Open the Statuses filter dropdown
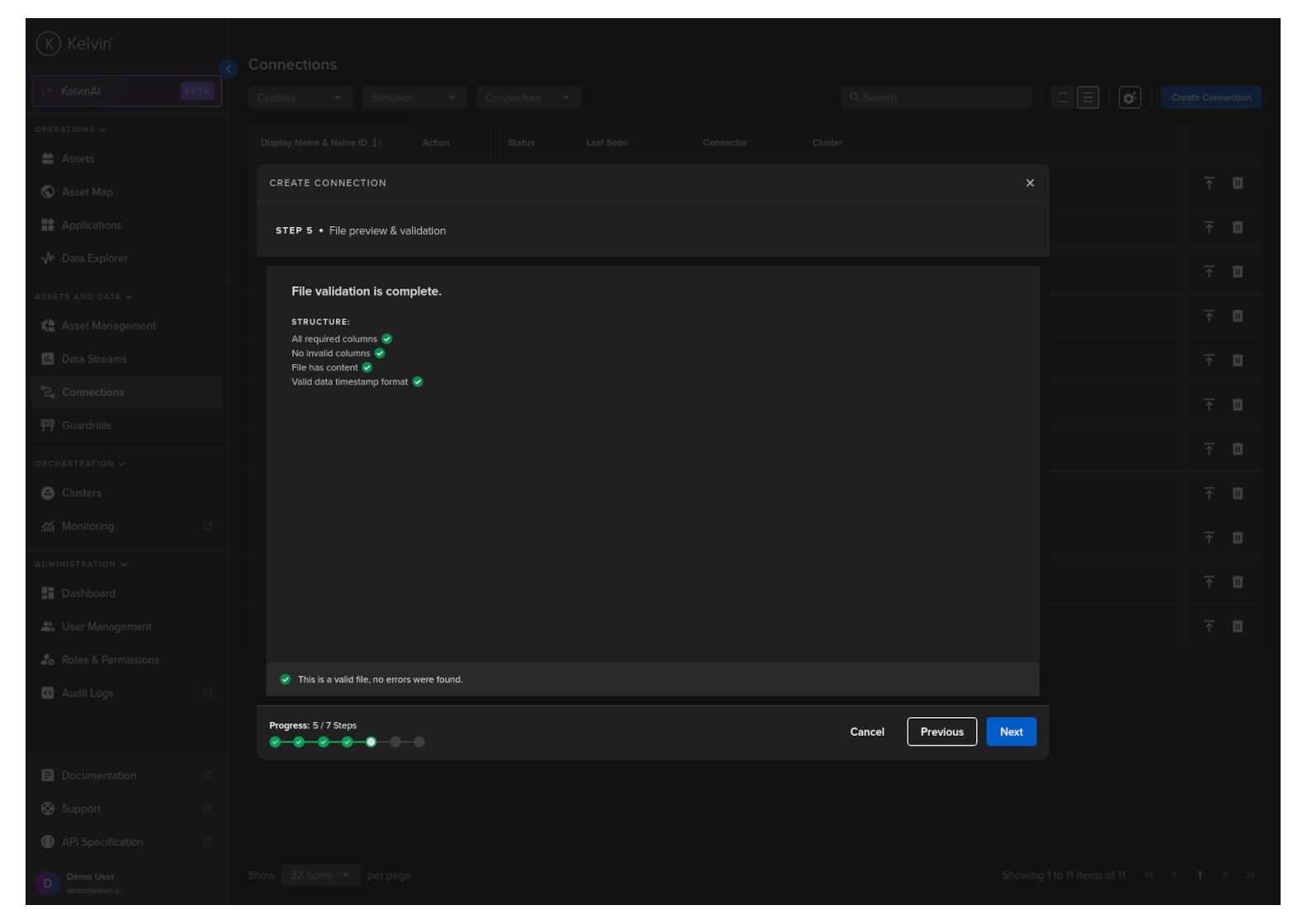Screen dimensions: 1307x924 coord(413,97)
